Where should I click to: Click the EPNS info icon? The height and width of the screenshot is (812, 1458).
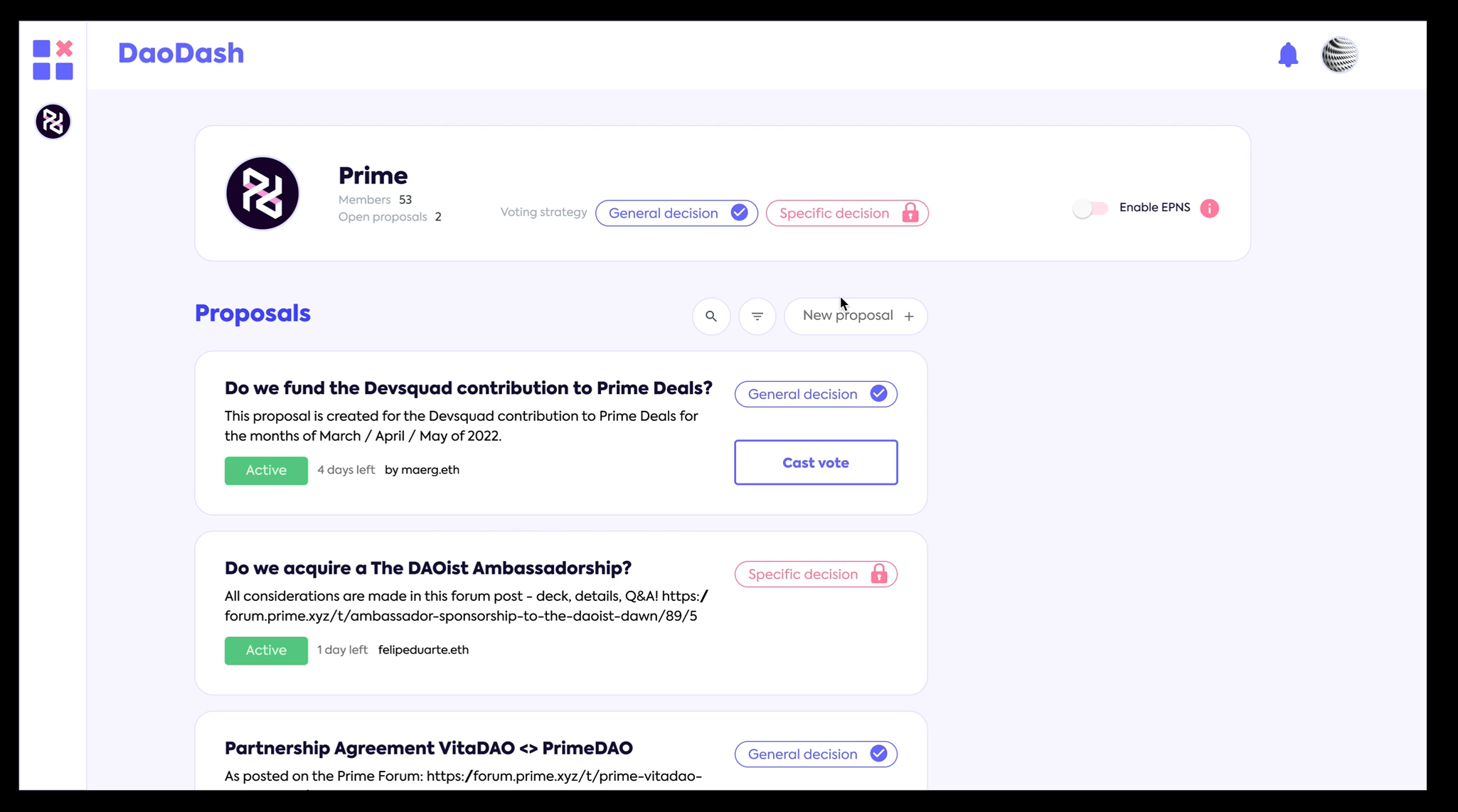[1209, 208]
